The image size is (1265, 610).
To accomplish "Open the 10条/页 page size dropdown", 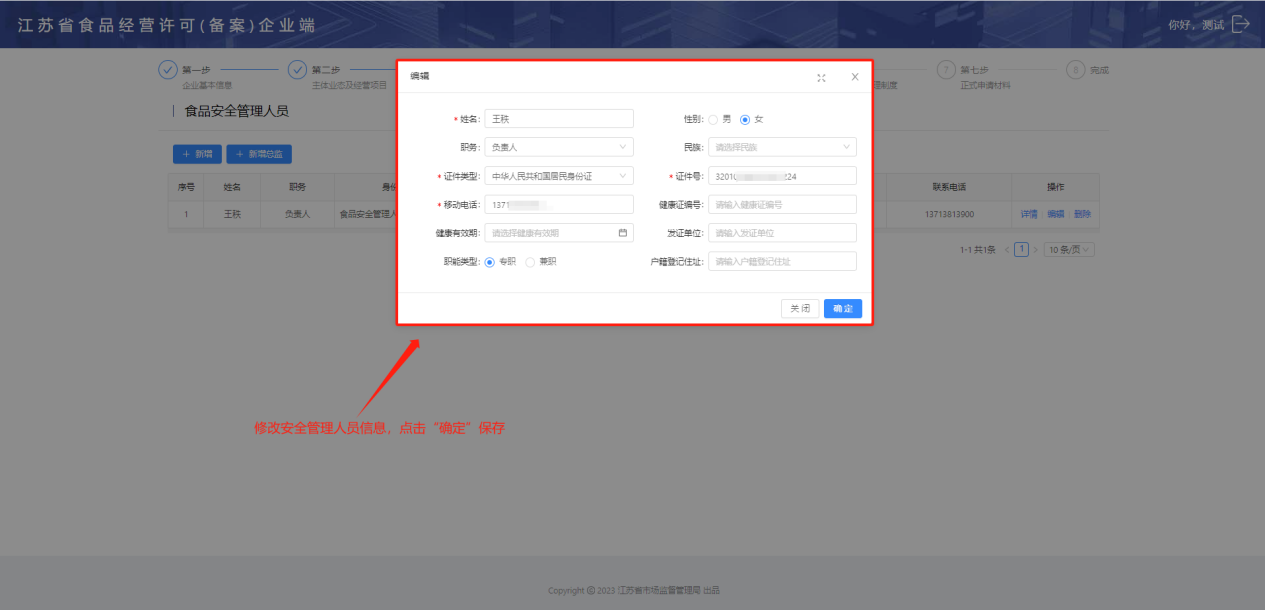I will click(1069, 249).
